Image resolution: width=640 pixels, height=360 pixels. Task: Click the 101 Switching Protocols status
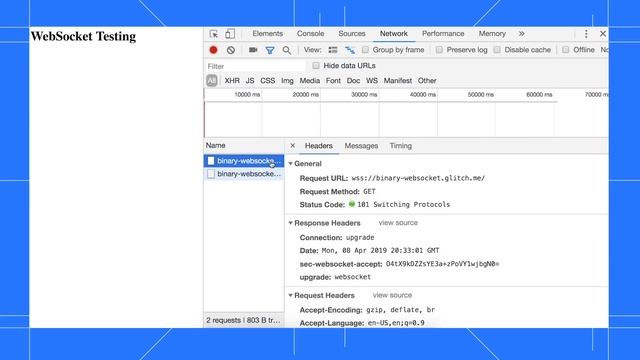point(403,204)
